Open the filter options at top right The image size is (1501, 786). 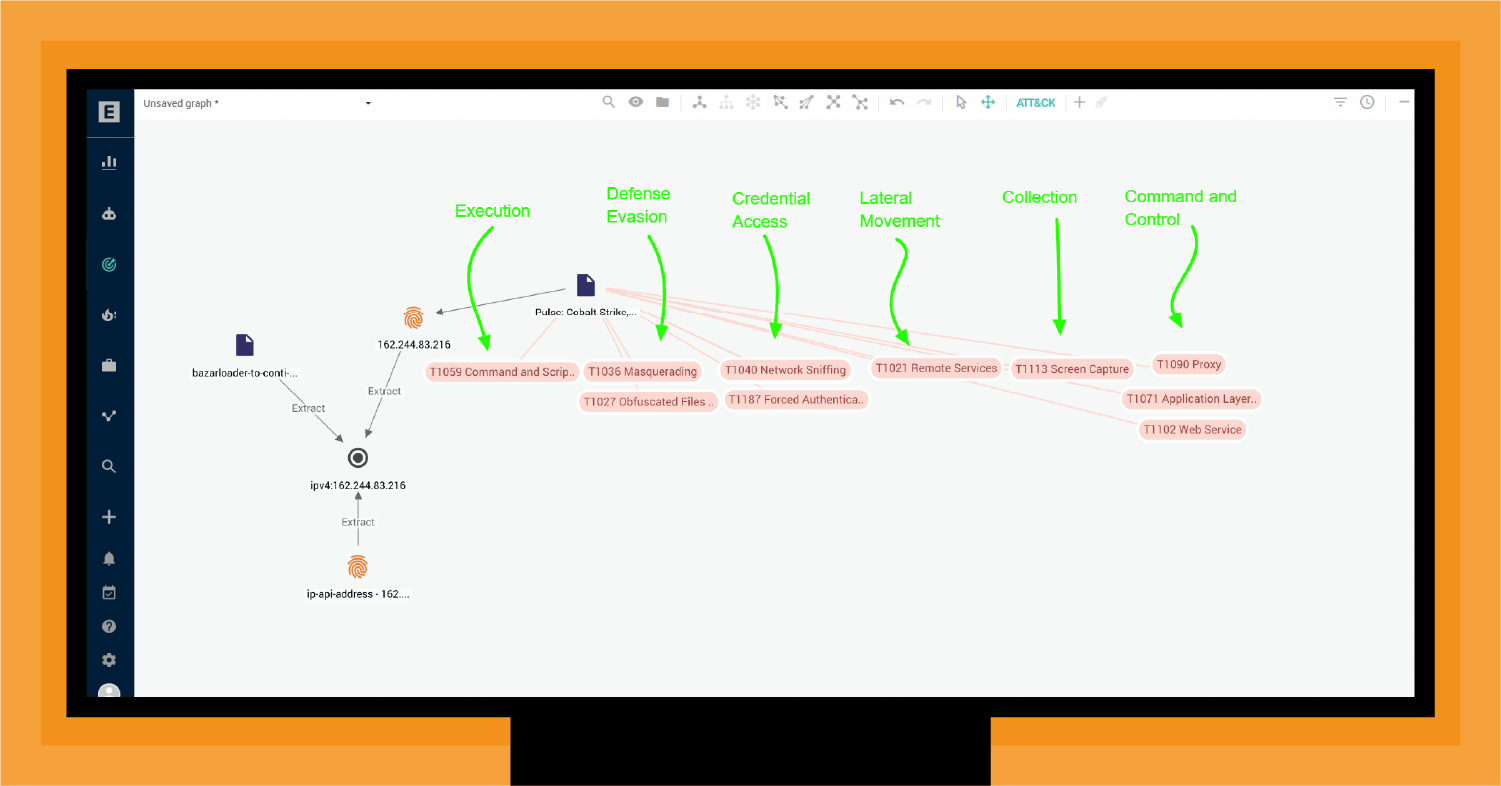click(x=1339, y=102)
